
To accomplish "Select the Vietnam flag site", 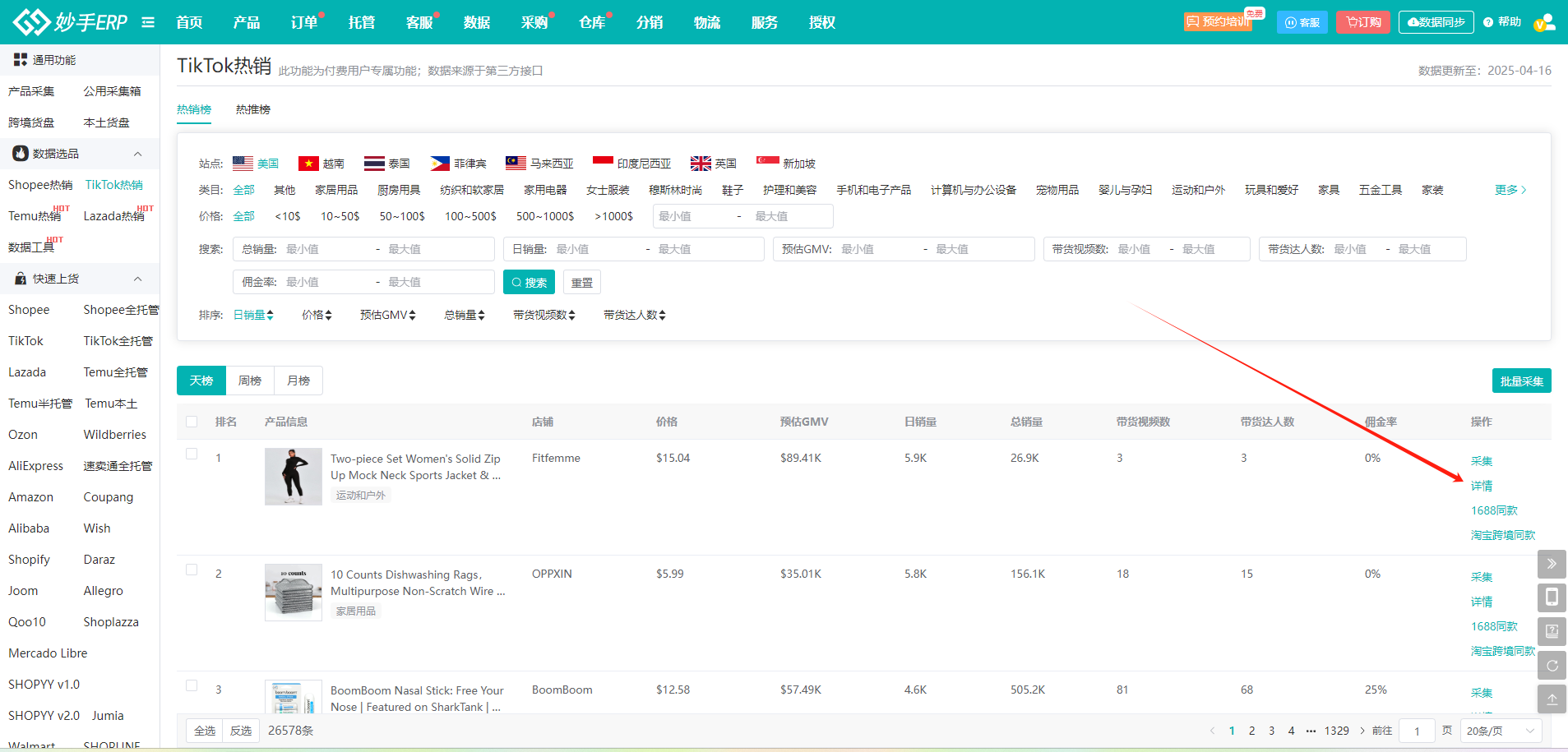I will pos(308,164).
